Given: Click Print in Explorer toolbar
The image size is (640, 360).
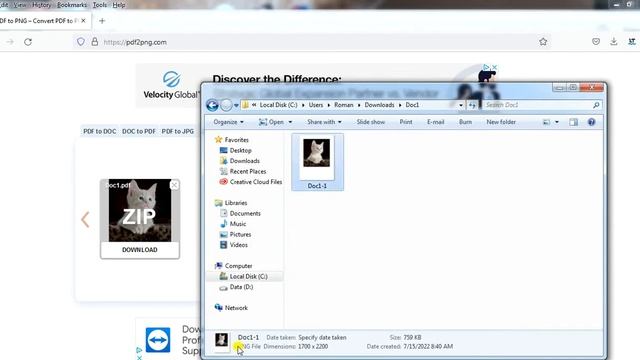Looking at the screenshot, I should [406, 122].
